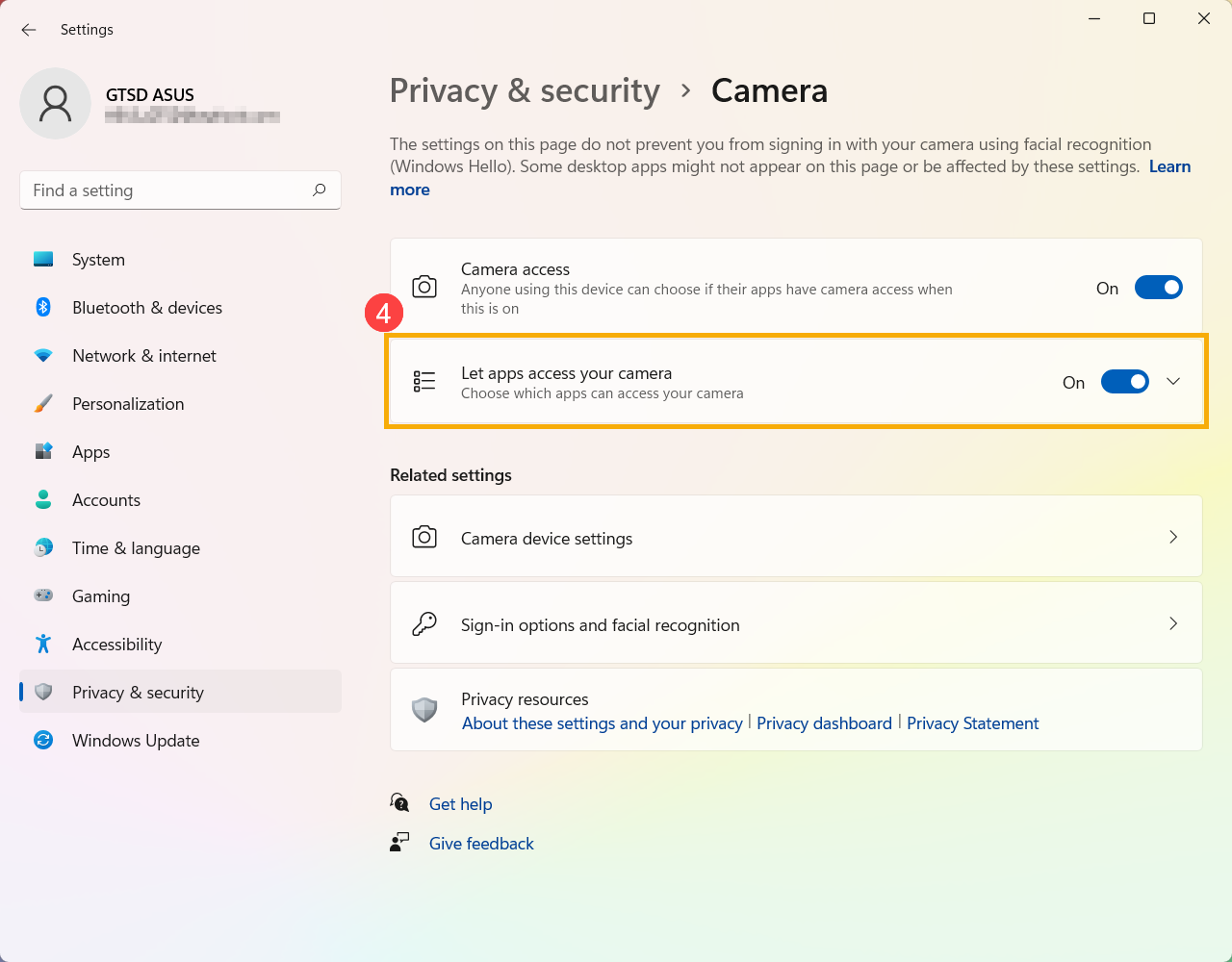The height and width of the screenshot is (962, 1232).
Task: Click the Accessibility person icon
Action: pos(43,644)
